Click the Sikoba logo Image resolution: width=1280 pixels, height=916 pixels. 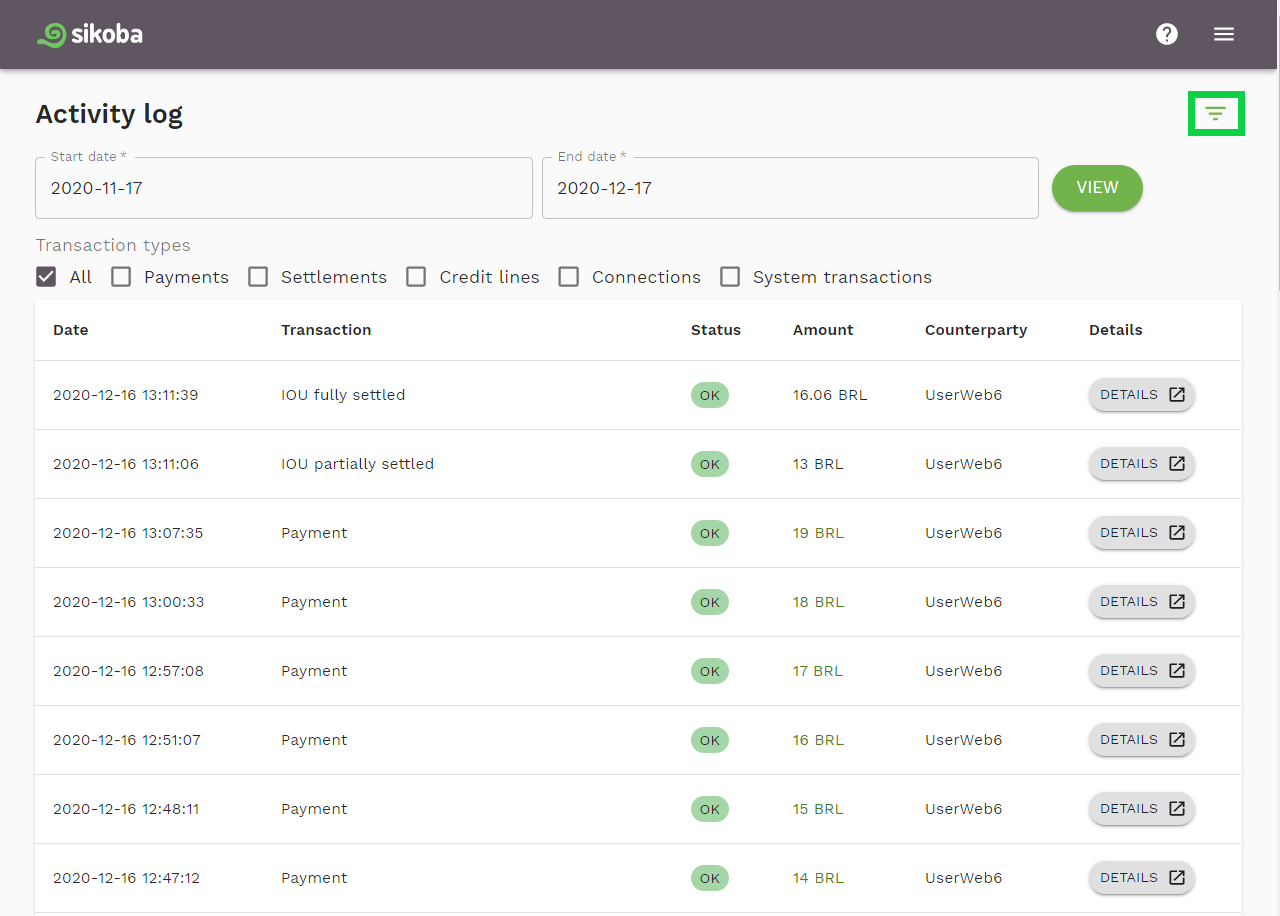90,34
